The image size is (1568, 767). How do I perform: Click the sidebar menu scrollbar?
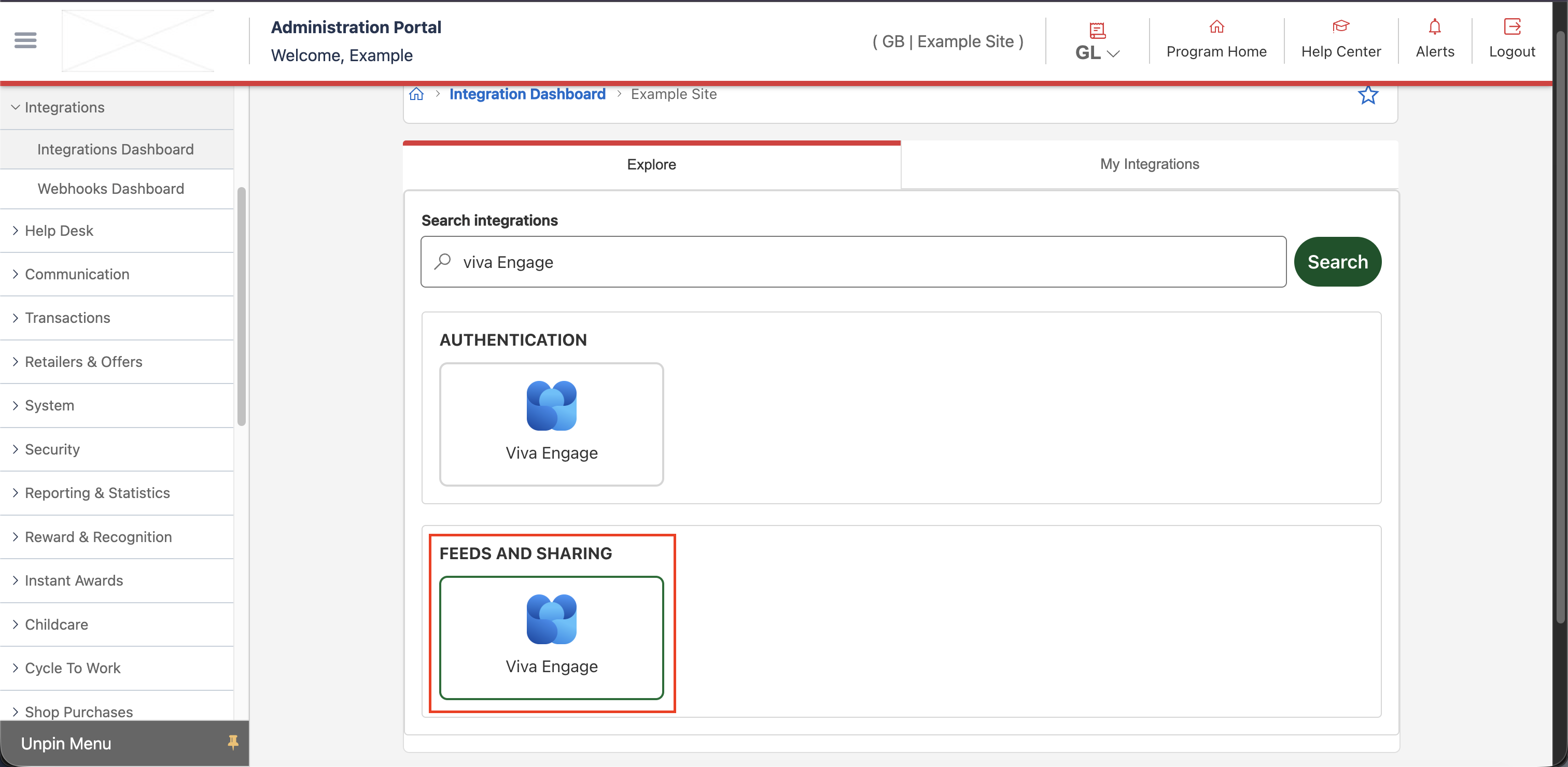(x=242, y=307)
